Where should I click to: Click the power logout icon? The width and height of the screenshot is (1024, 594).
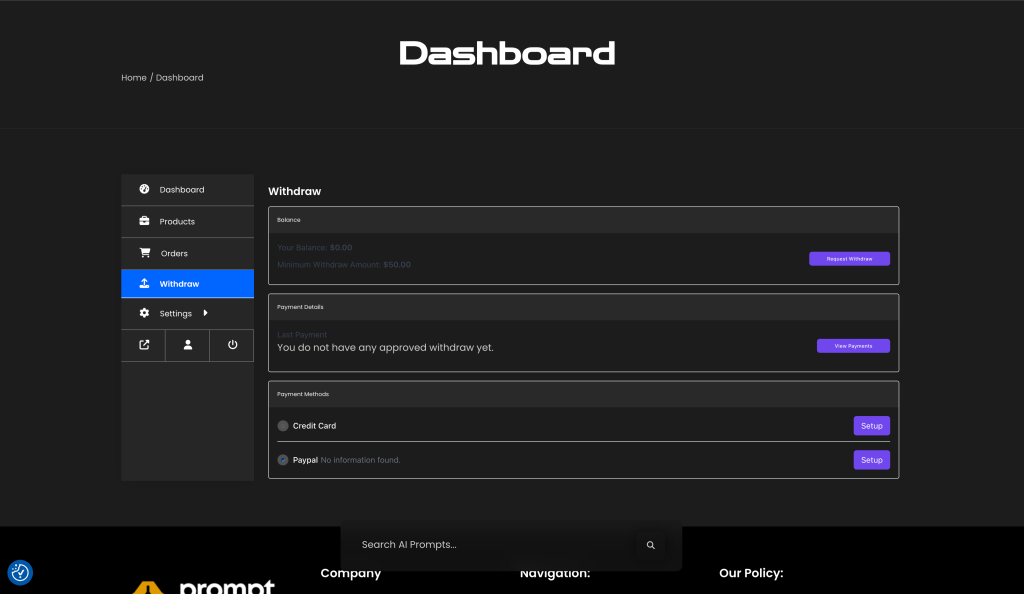tap(232, 345)
